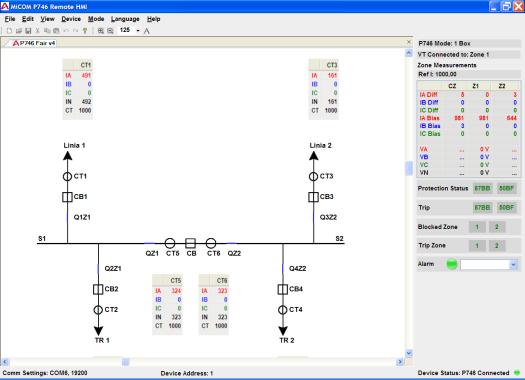Click the Zoom In magnifier icon
This screenshot has width=525, height=380.
(x=100, y=31)
